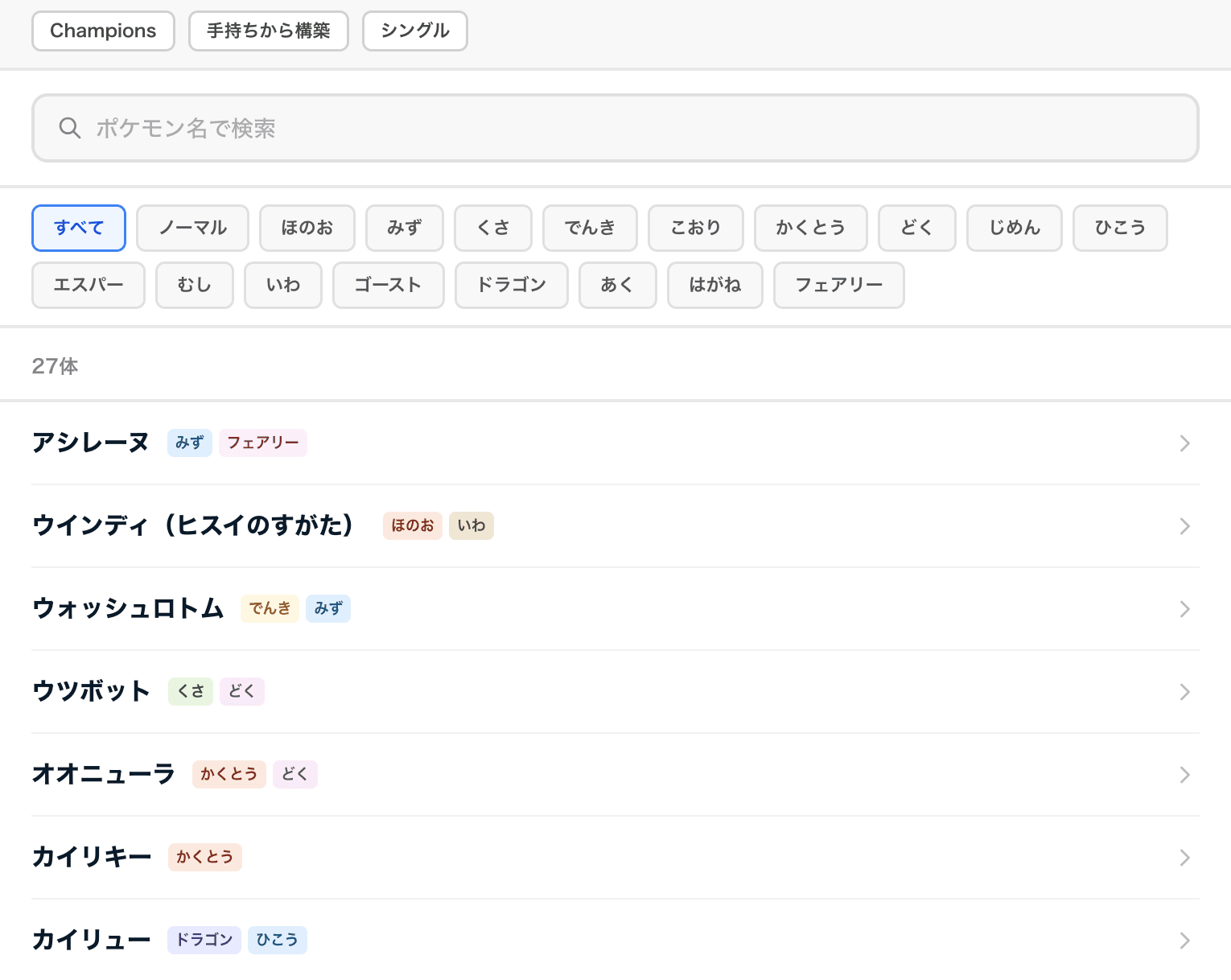
Task: Click ウツボット's どく type badge
Action: tap(242, 691)
